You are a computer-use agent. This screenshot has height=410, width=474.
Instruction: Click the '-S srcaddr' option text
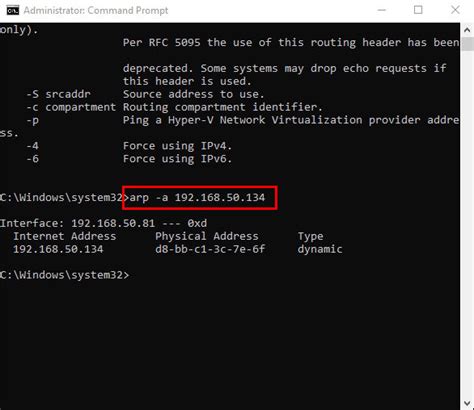pyautogui.click(x=58, y=94)
